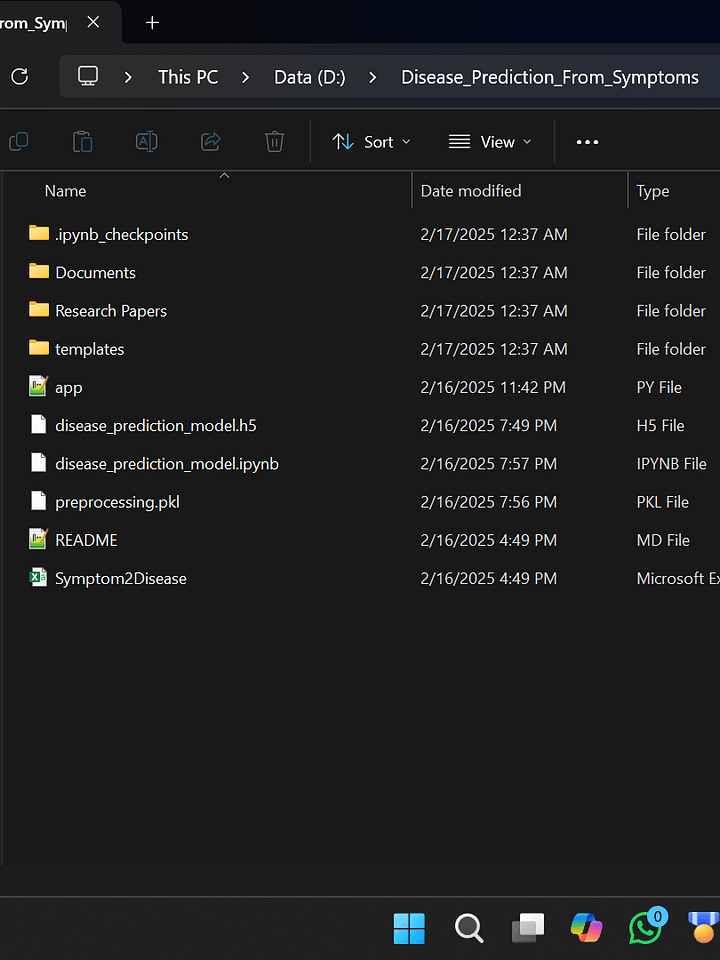Expand chevron after the PC icon

coord(128,77)
